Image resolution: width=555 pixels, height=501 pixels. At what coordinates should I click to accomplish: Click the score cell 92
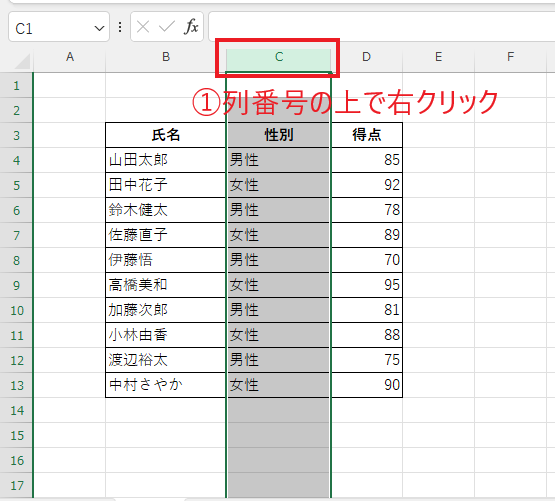click(366, 186)
